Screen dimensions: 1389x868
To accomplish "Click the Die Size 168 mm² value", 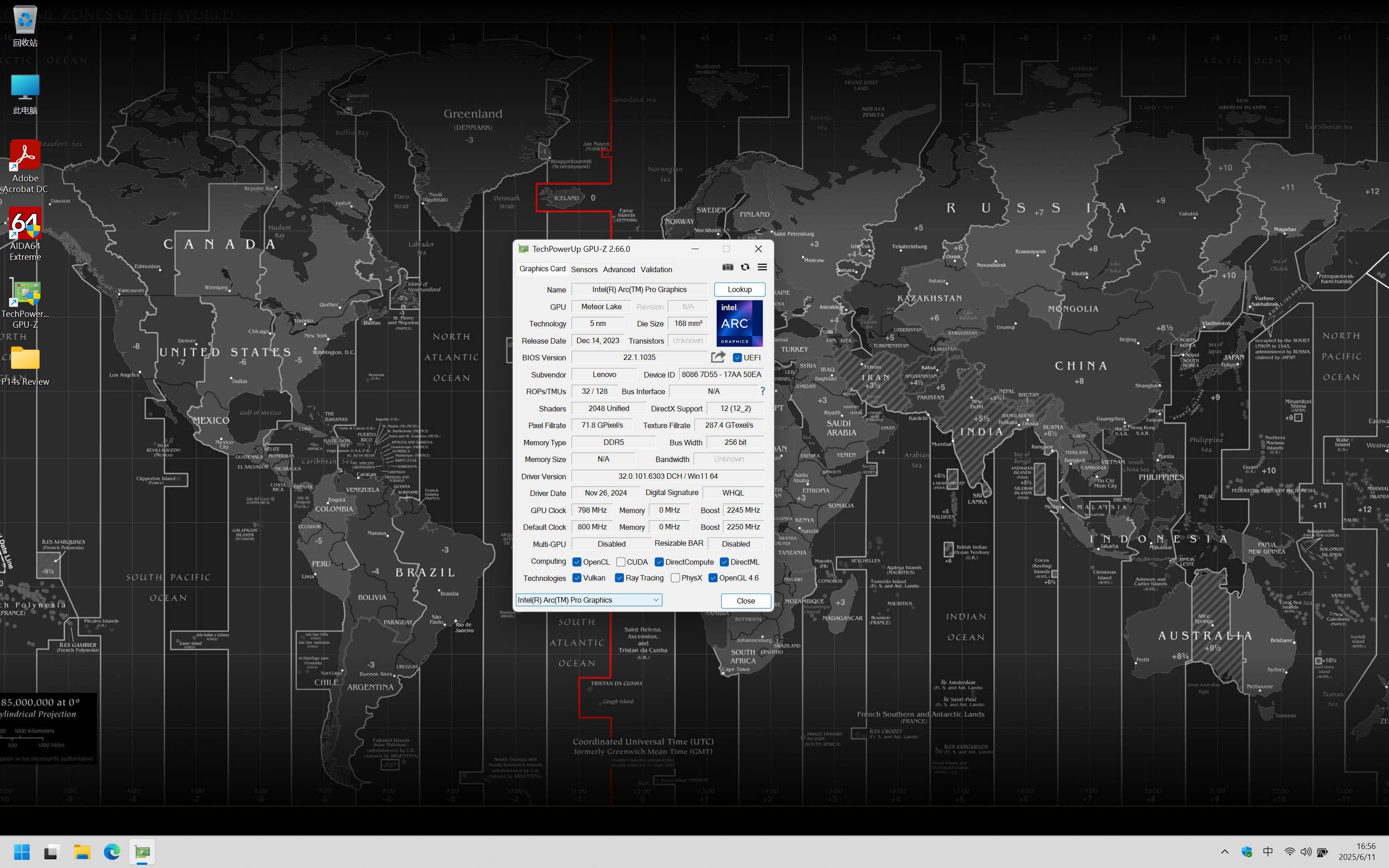I will 688,323.
